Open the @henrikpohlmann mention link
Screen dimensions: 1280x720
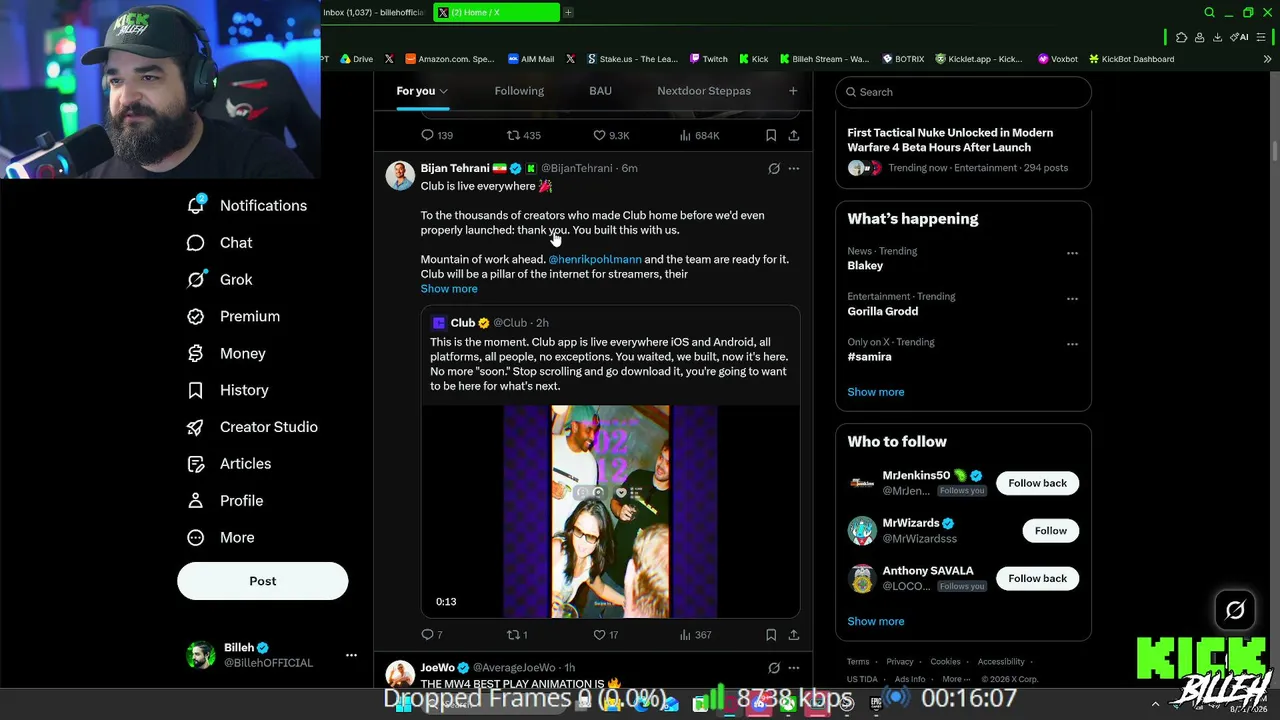595,259
